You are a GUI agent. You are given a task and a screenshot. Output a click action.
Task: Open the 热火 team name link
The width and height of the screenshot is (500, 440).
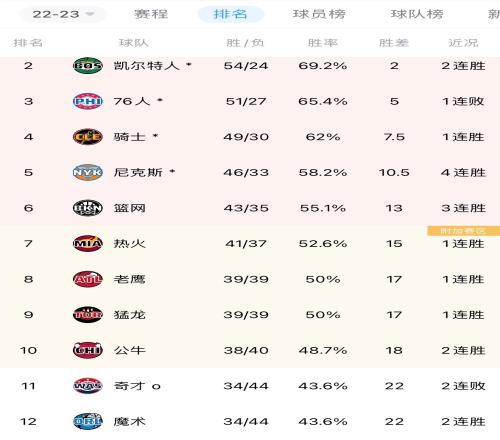[130, 244]
